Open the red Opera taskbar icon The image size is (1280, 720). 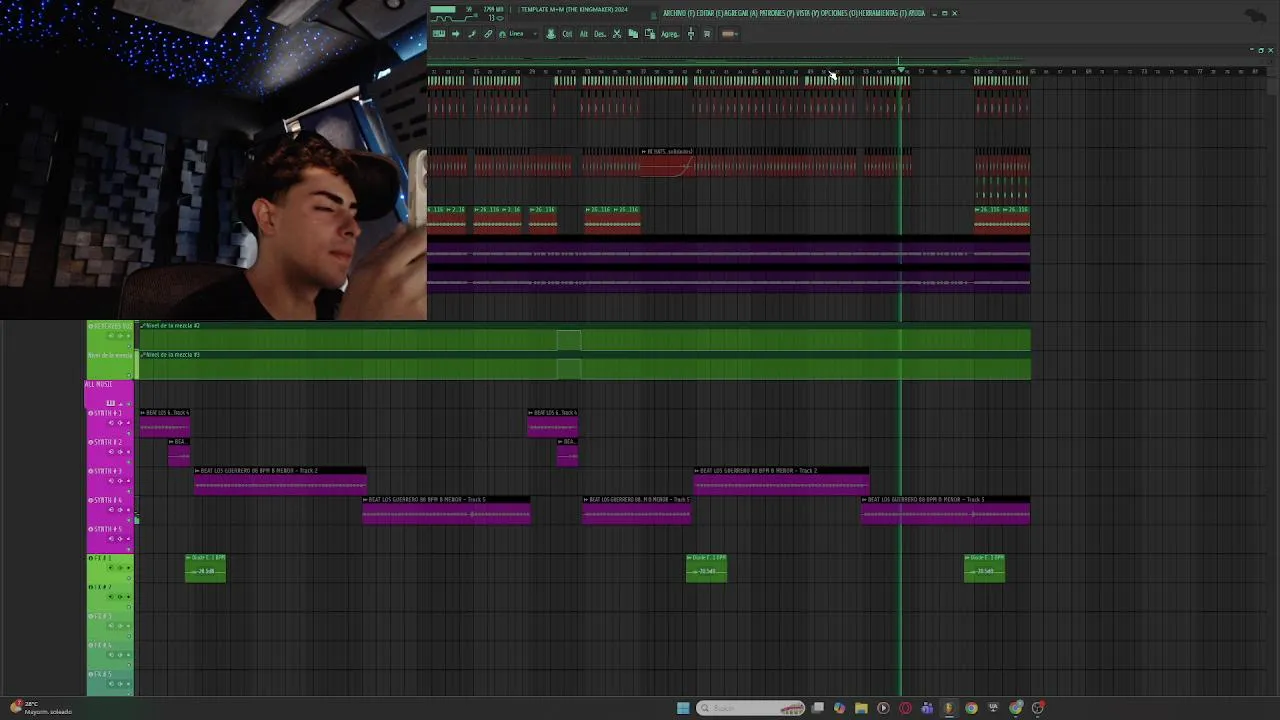(905, 708)
